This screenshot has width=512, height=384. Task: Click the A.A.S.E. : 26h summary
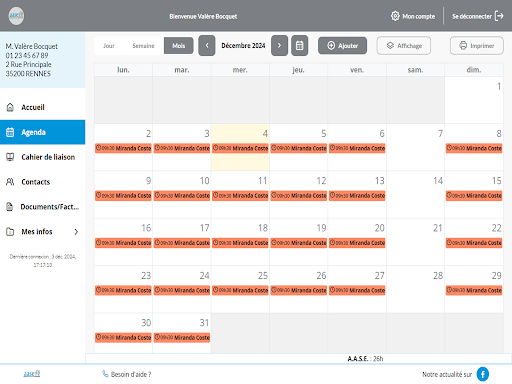tap(365, 359)
